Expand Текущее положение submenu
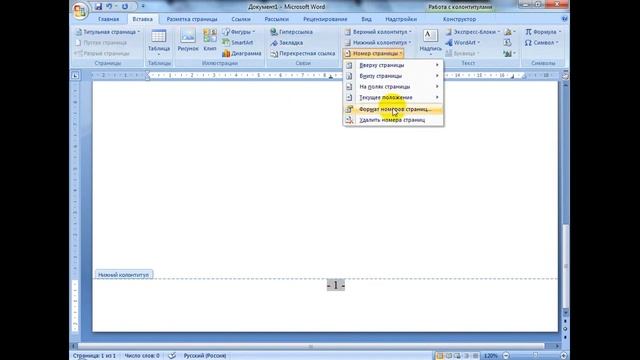 pyautogui.click(x=393, y=98)
